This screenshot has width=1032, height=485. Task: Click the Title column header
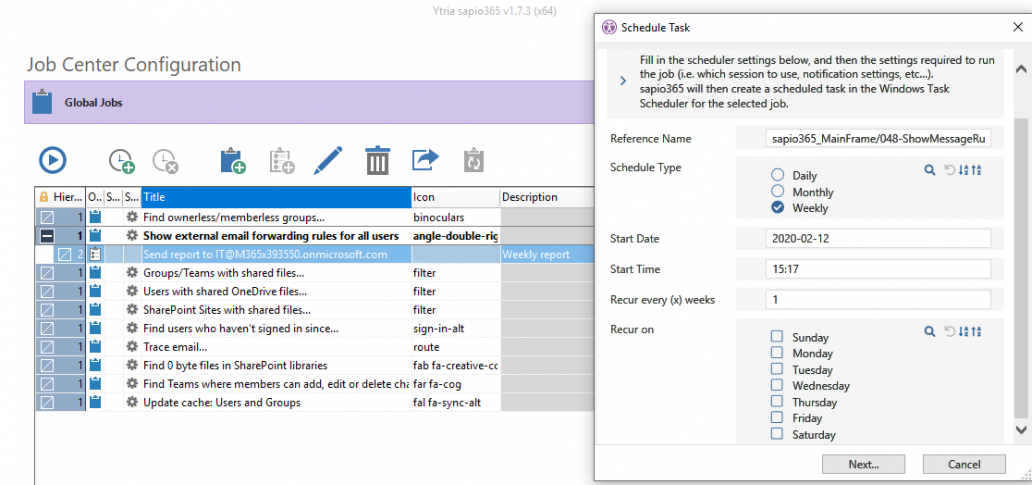[276, 197]
